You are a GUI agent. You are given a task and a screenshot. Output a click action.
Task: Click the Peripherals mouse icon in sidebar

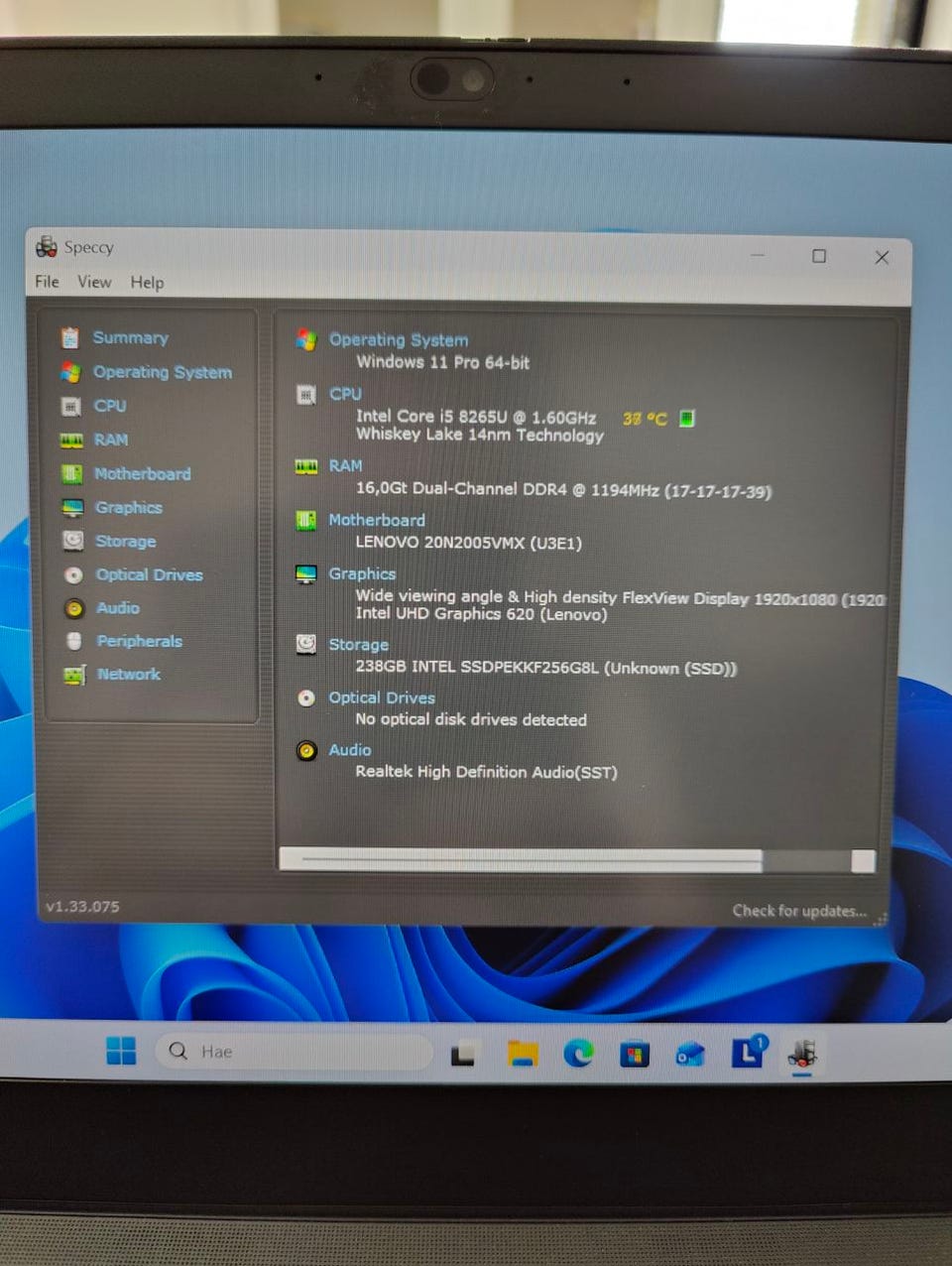click(74, 641)
